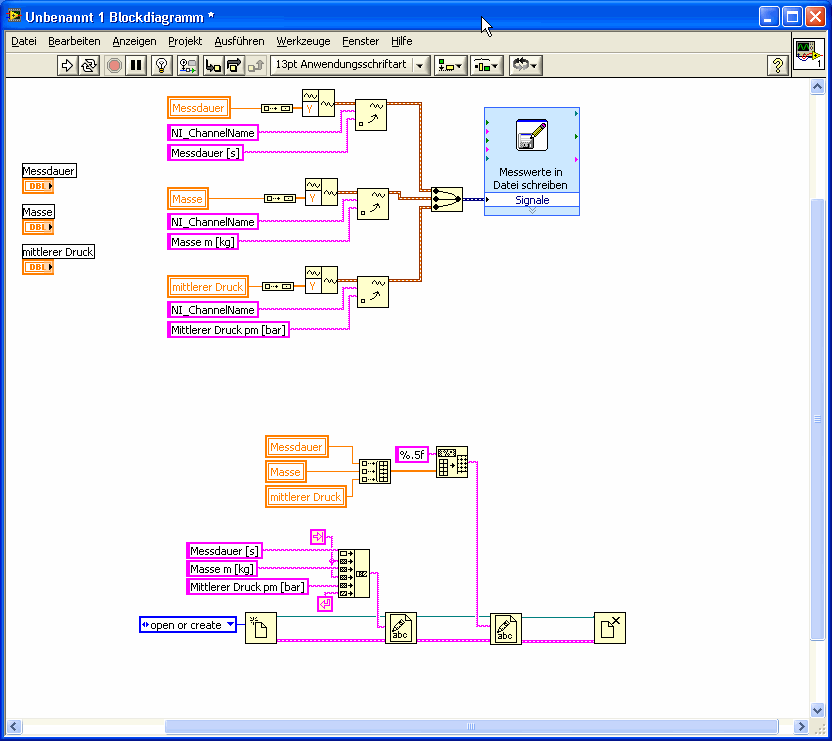Select Open/Create/Replace File node
Viewport: 832px width, 741px height.
point(261,628)
